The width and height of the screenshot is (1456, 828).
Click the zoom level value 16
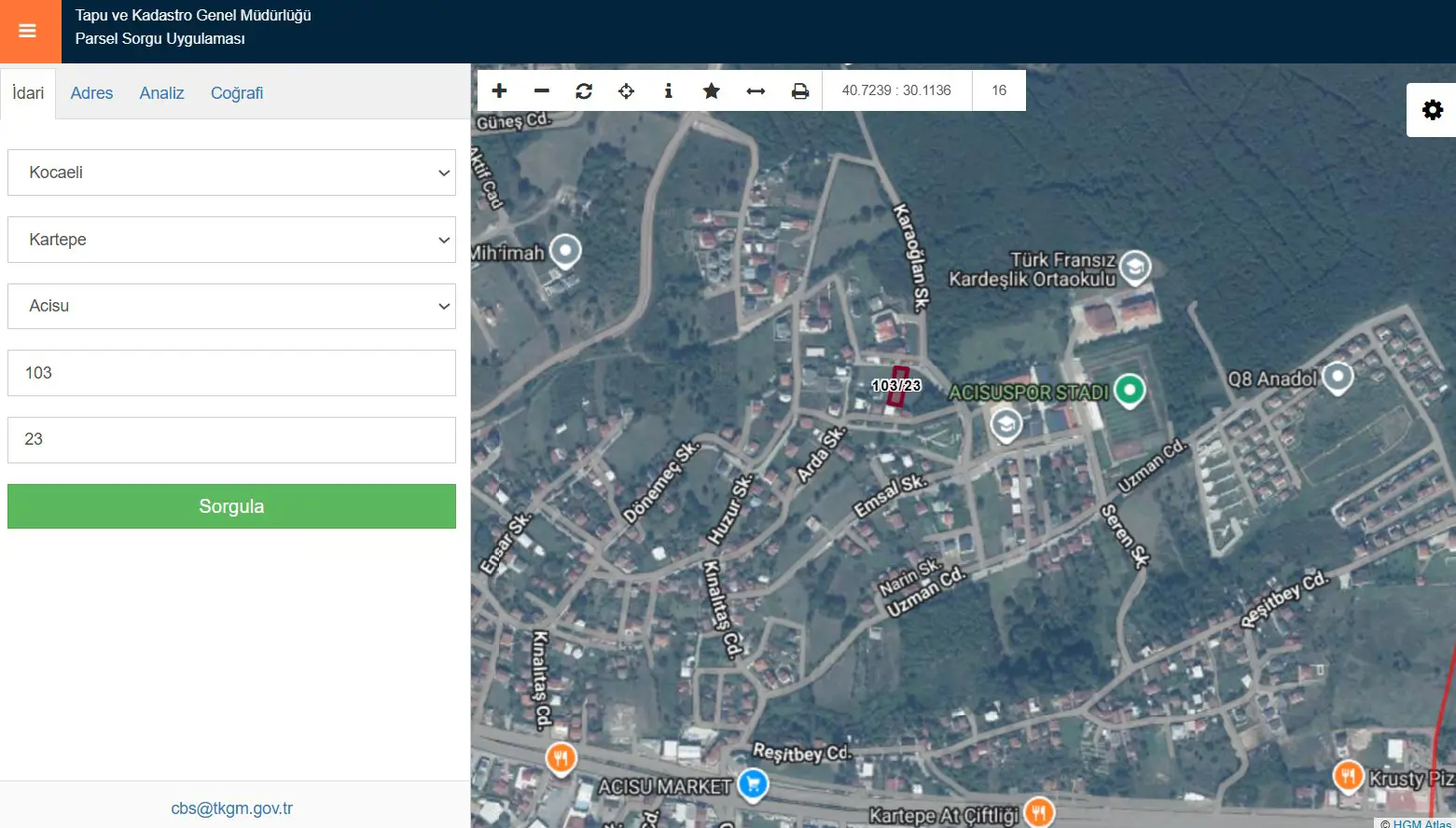tap(999, 90)
